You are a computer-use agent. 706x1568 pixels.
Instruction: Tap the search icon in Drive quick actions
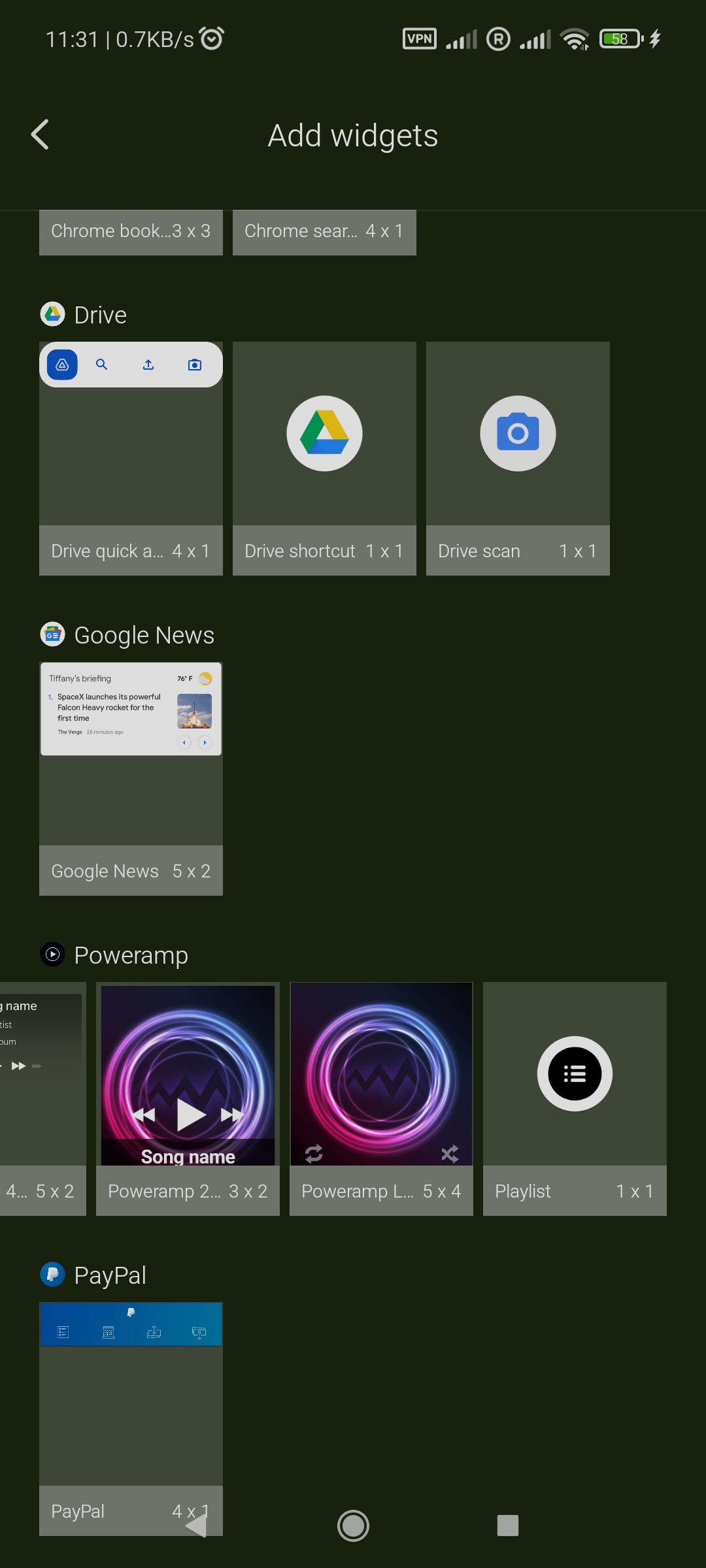click(102, 365)
